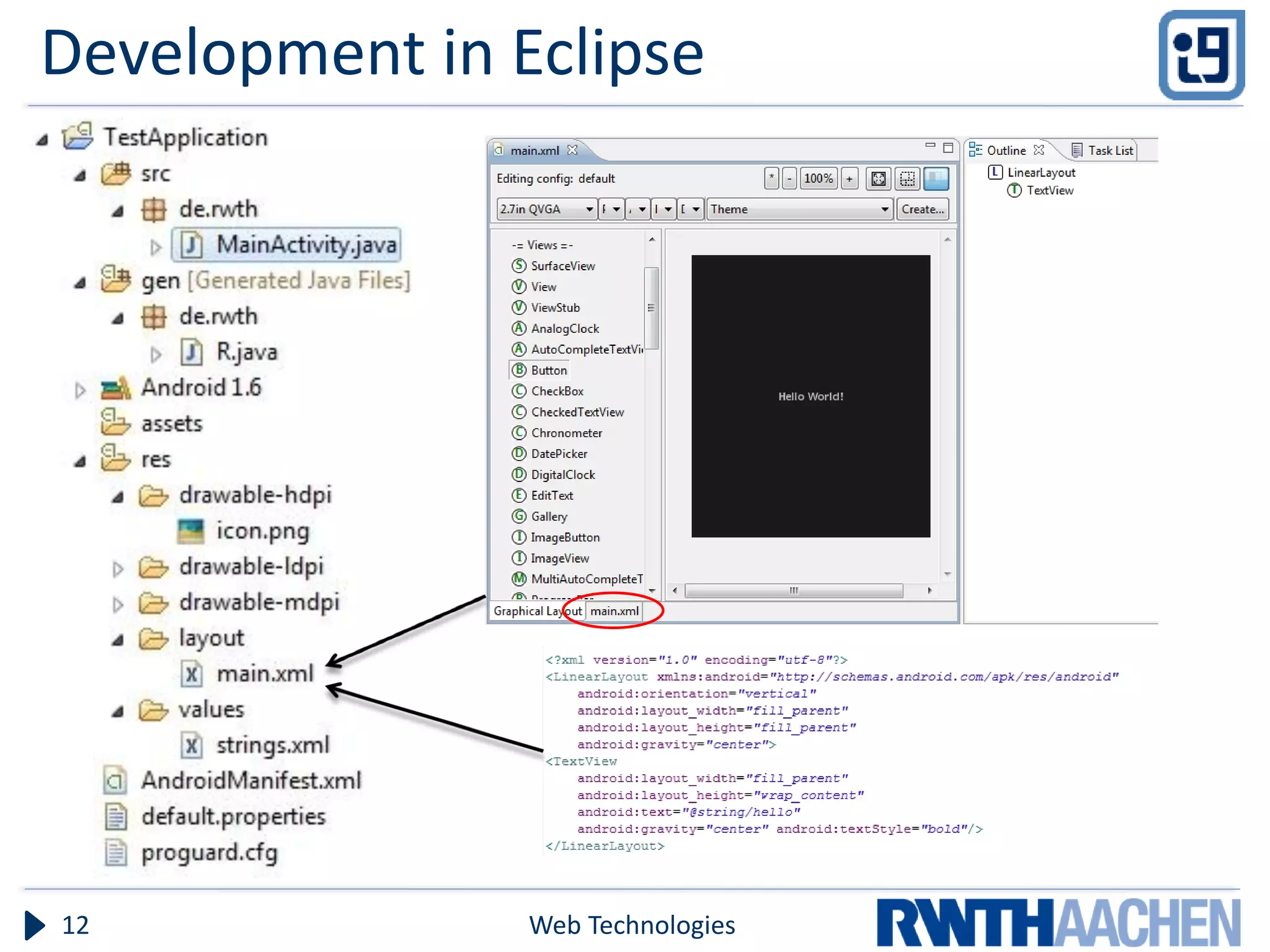Open the Theme dropdown
Viewport: 1270px width, 952px height.
800,209
